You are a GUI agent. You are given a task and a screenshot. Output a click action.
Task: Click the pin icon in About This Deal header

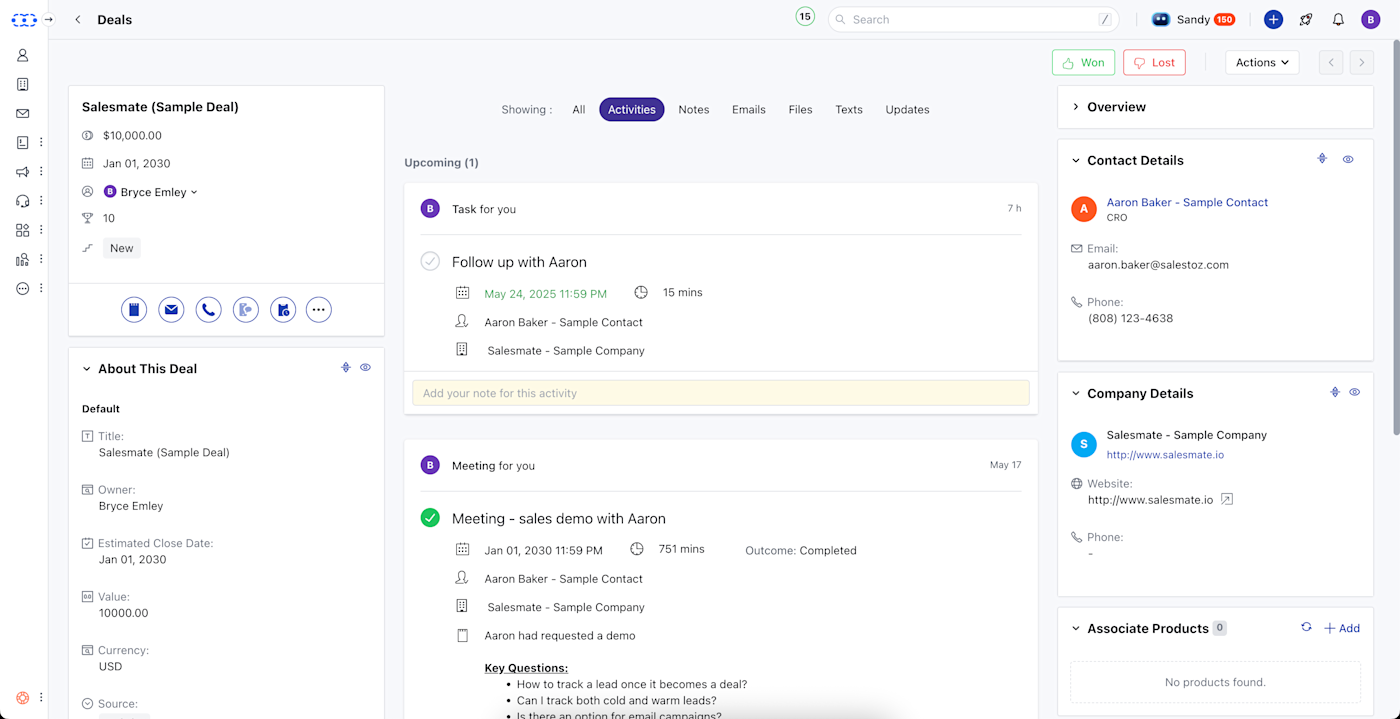tap(346, 367)
